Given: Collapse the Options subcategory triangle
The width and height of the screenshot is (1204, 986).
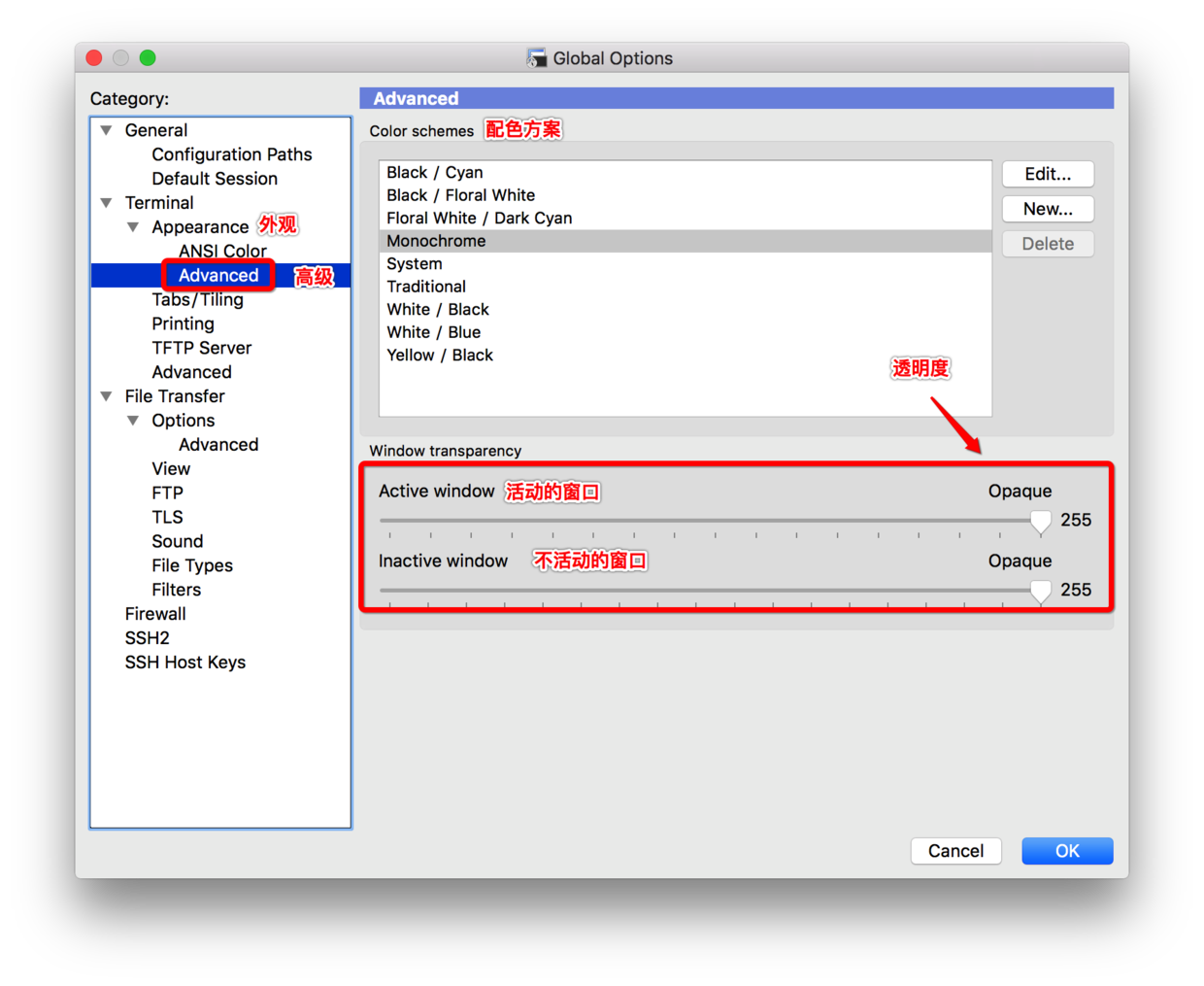Looking at the screenshot, I should pyautogui.click(x=133, y=421).
